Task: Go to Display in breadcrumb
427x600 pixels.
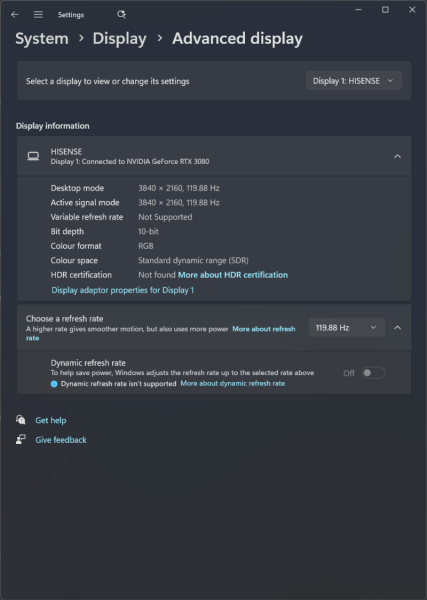Action: [119, 39]
